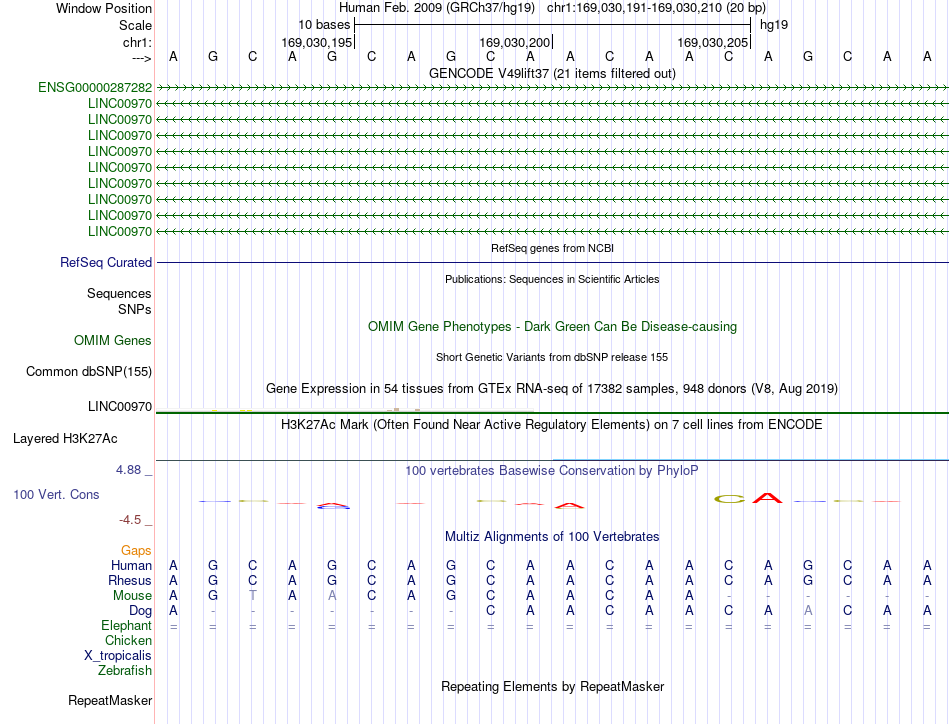Select the RefSeq Curated track label
The image size is (950, 724).
[106, 262]
